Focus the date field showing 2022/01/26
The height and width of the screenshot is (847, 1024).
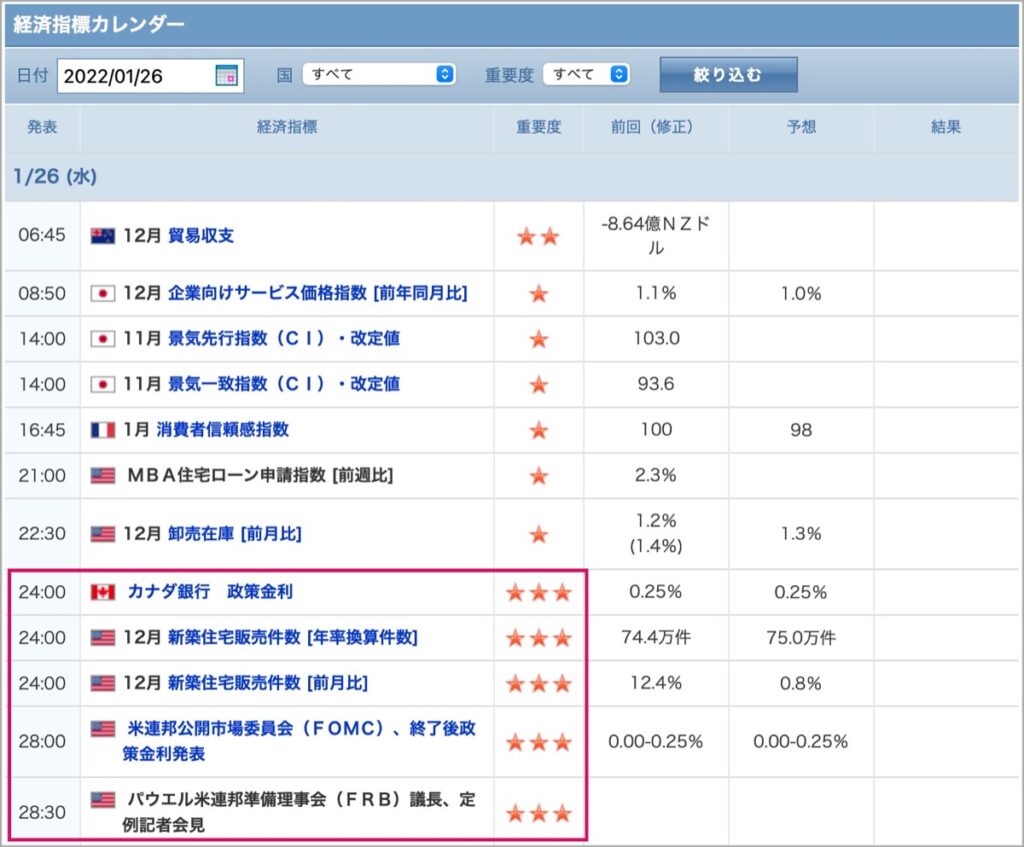pyautogui.click(x=150, y=76)
